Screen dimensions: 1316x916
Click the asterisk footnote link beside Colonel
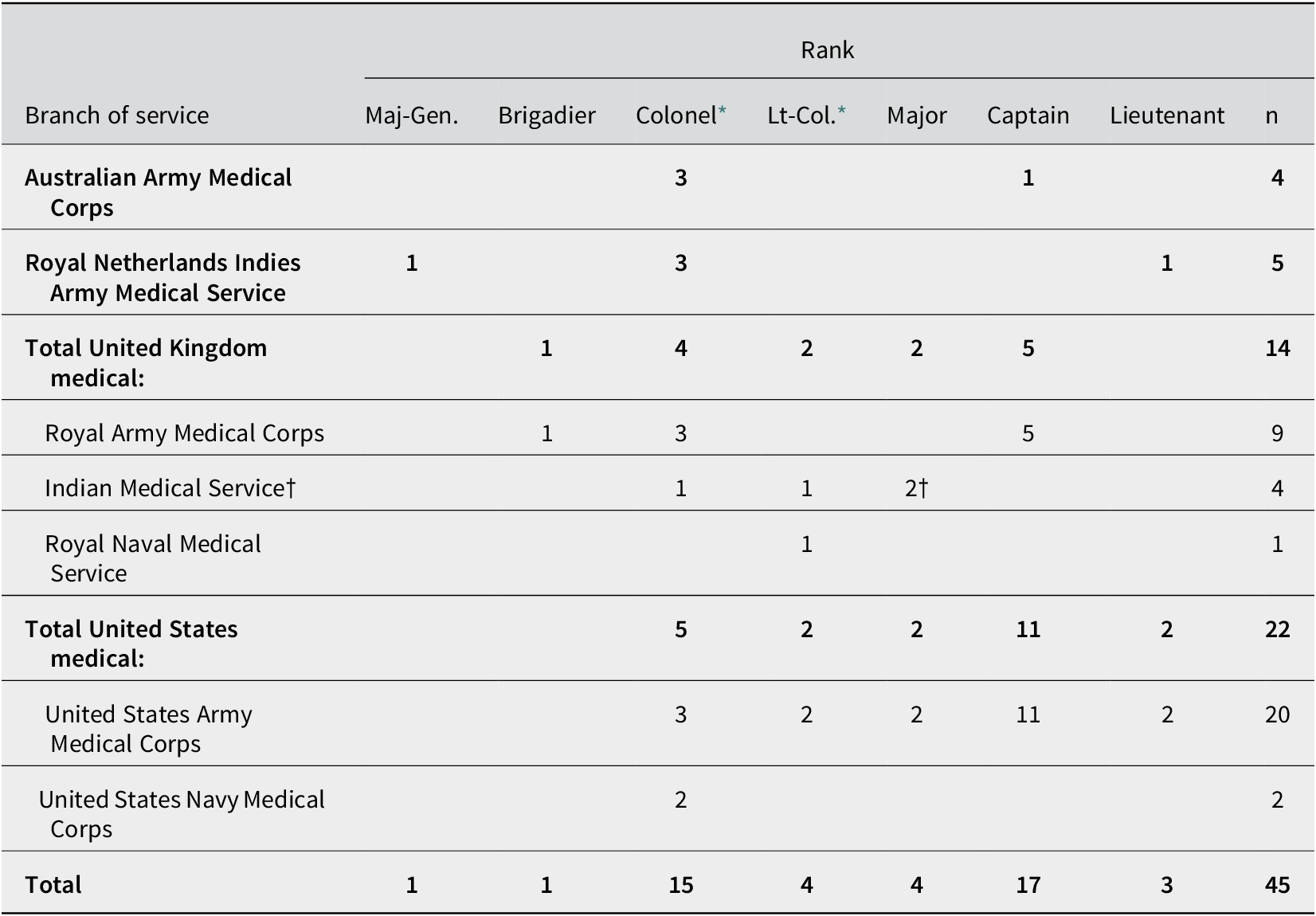[x=723, y=111]
